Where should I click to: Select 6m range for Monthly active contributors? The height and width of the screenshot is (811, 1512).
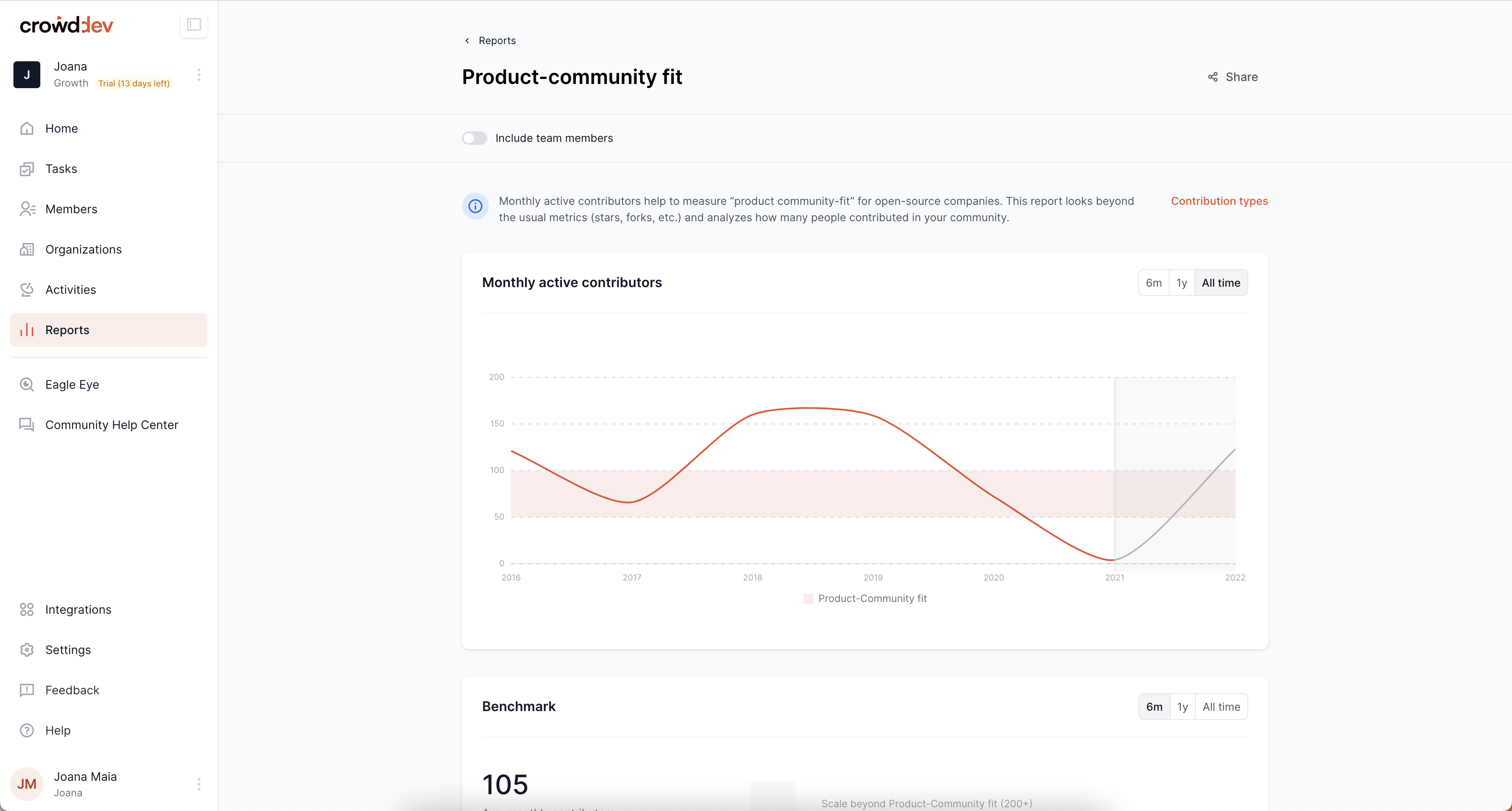1153,283
